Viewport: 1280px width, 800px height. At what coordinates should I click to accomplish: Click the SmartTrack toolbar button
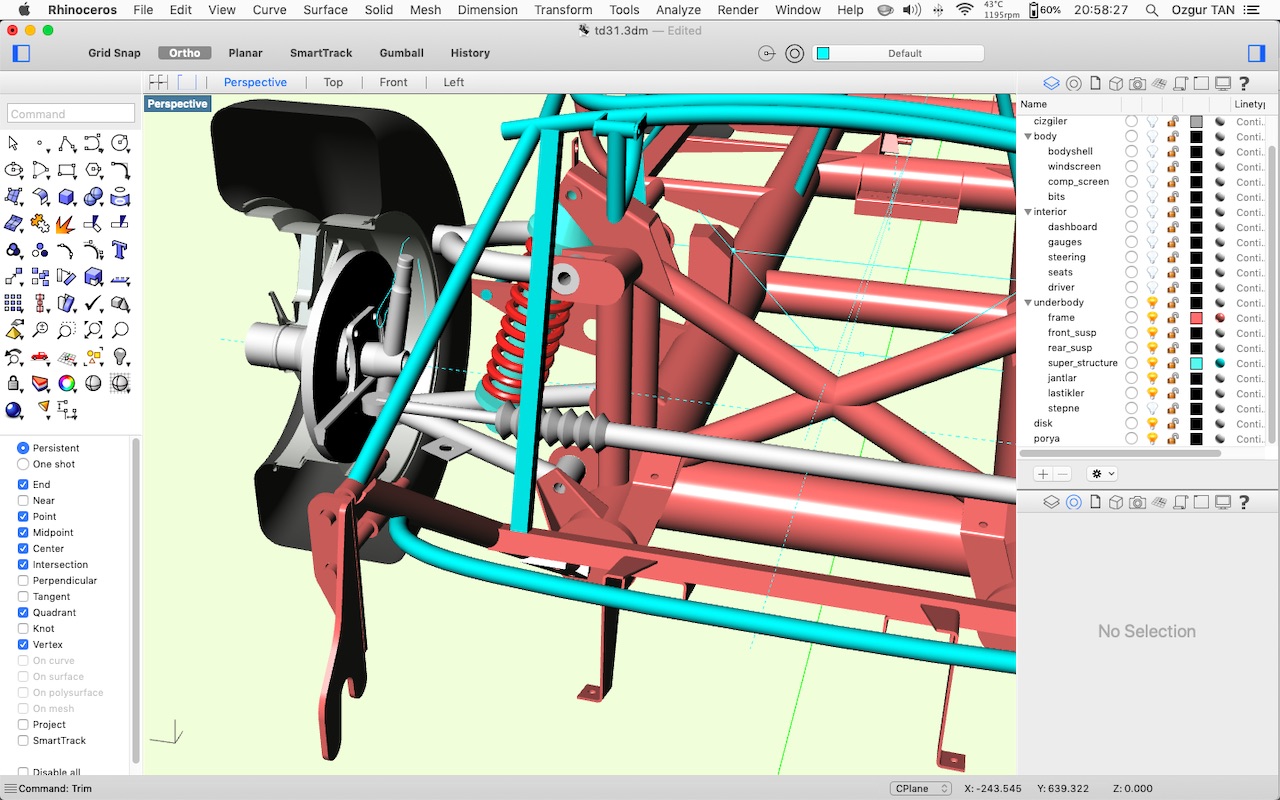point(321,53)
